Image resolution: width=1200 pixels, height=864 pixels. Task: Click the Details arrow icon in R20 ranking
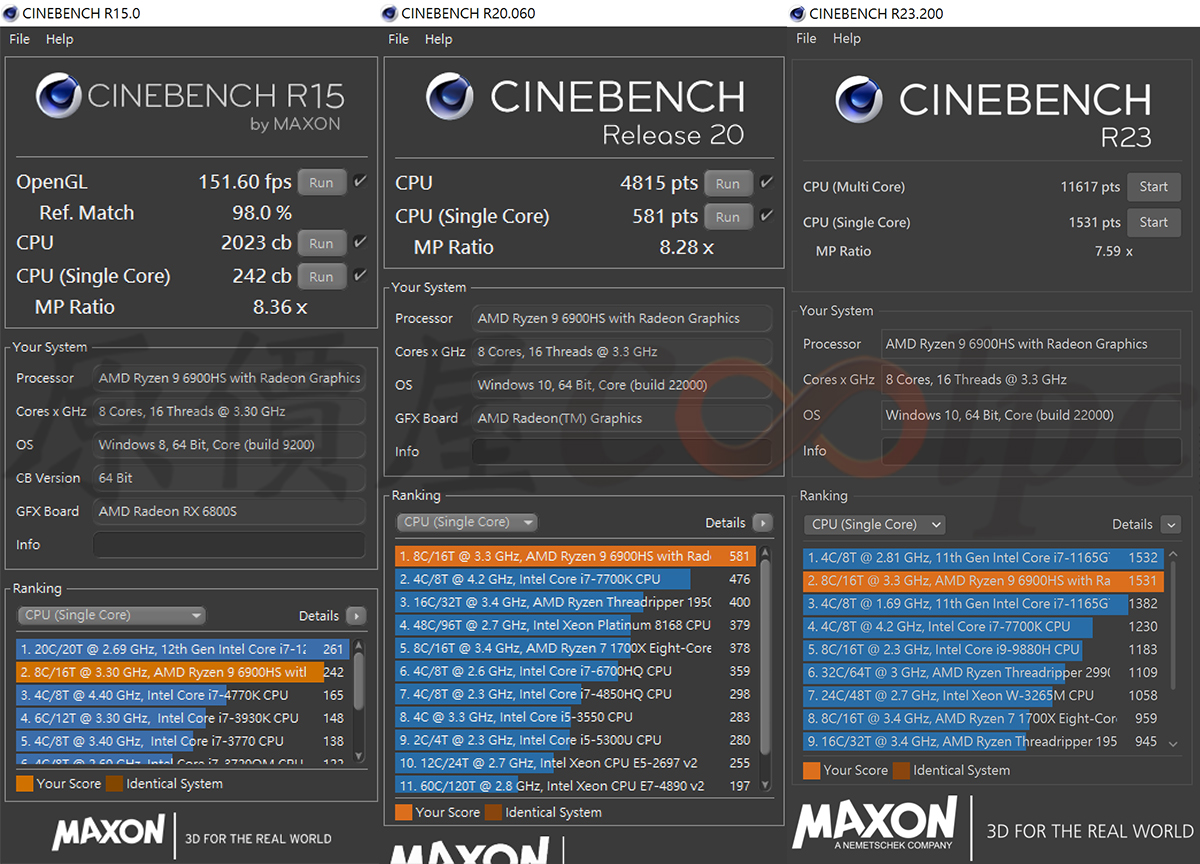[x=762, y=523]
